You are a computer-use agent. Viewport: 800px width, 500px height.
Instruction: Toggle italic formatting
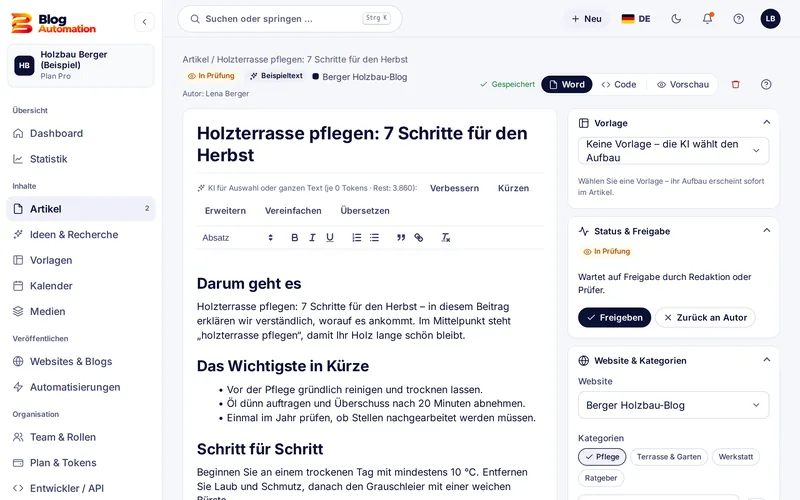point(312,238)
